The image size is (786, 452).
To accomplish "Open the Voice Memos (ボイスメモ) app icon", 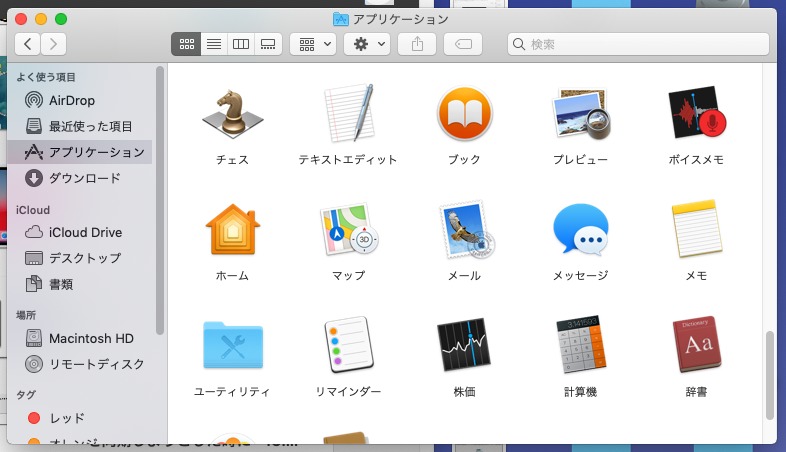I will [697, 112].
